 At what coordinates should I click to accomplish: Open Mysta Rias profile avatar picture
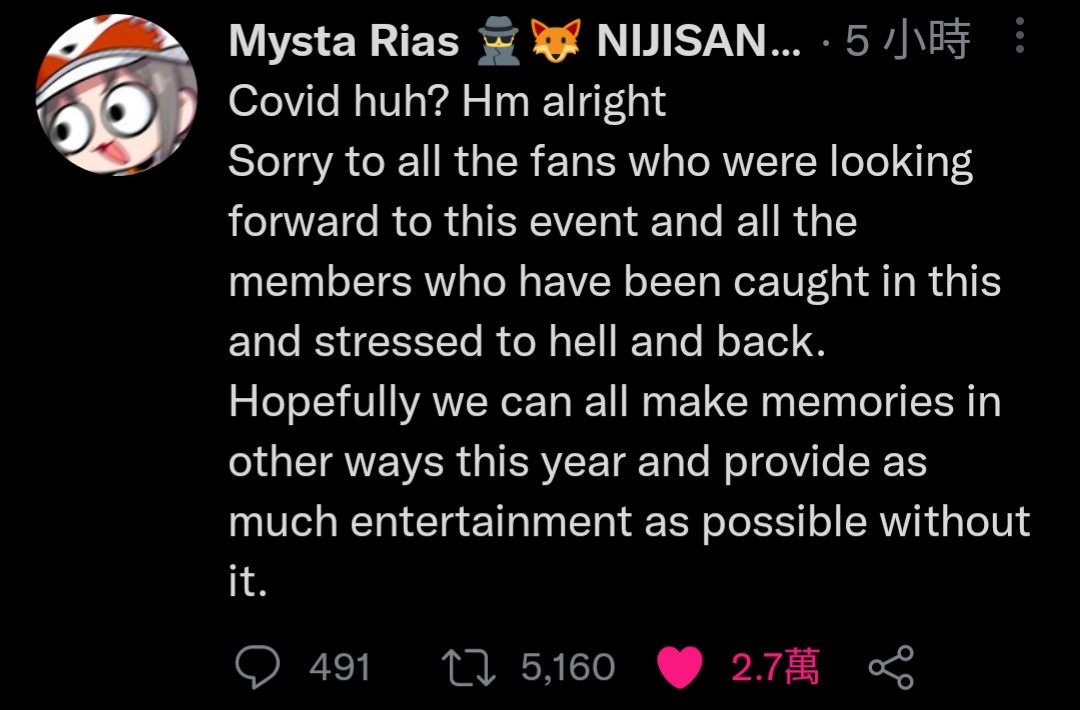[x=116, y=94]
